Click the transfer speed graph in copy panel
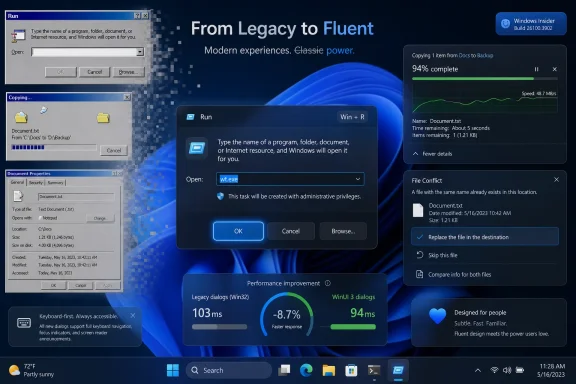The height and width of the screenshot is (384, 576). (x=485, y=99)
